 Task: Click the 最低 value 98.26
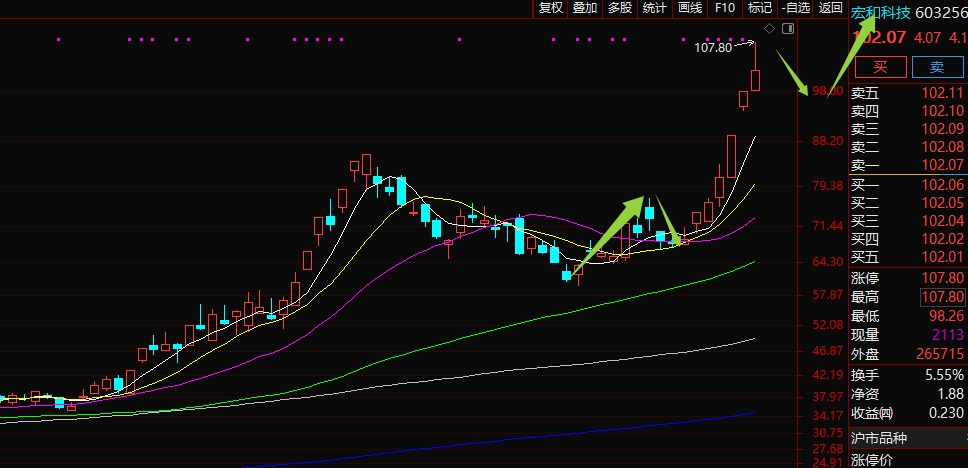[946, 316]
